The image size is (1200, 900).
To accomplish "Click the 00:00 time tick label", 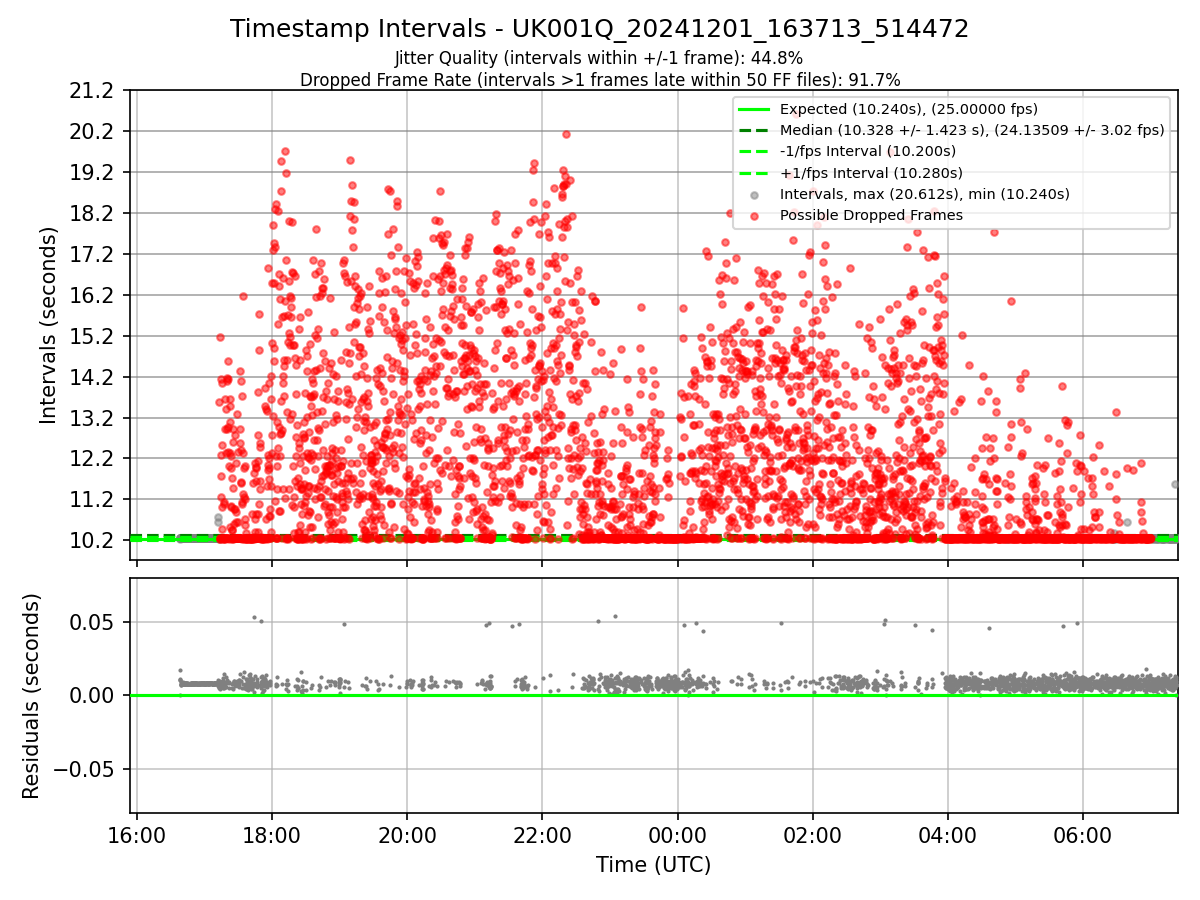I will (677, 834).
